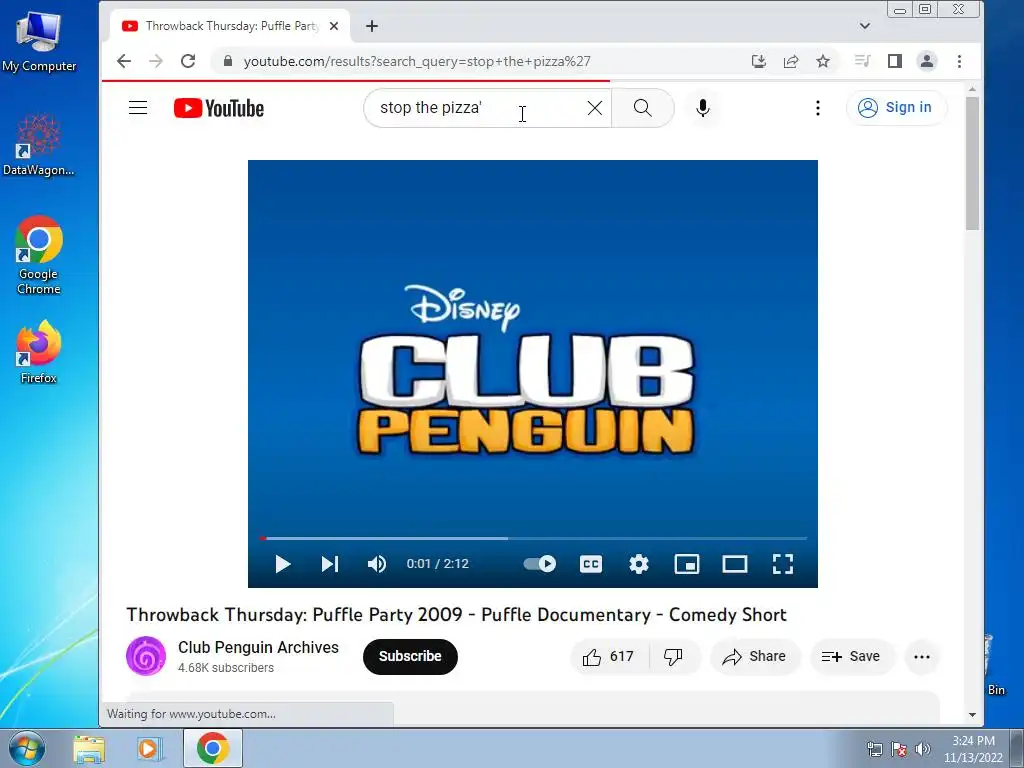Close the Throwback Thursday tab
Image resolution: width=1024 pixels, height=768 pixels.
point(334,26)
